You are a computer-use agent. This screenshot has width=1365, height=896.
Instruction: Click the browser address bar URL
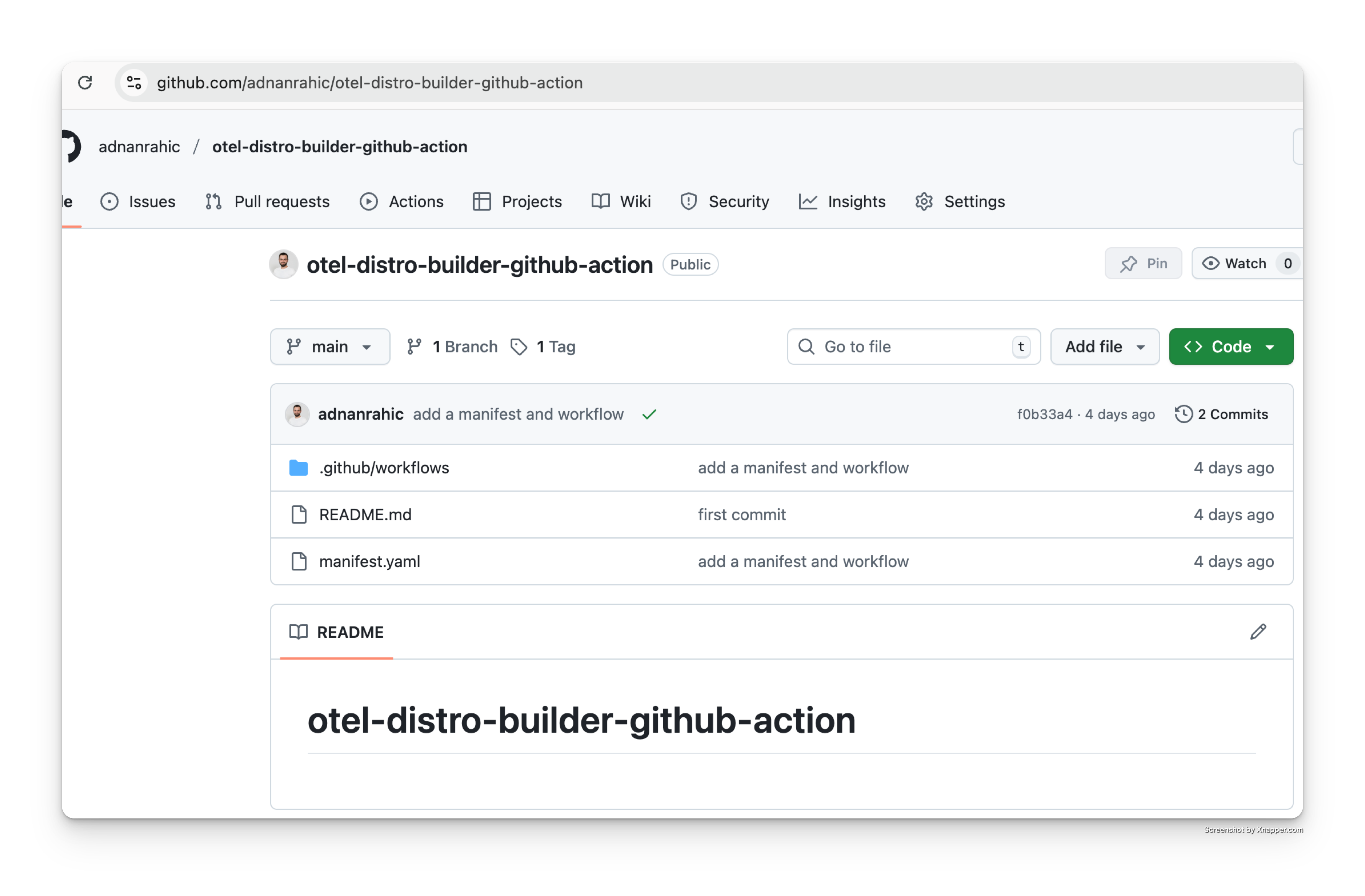[x=370, y=83]
